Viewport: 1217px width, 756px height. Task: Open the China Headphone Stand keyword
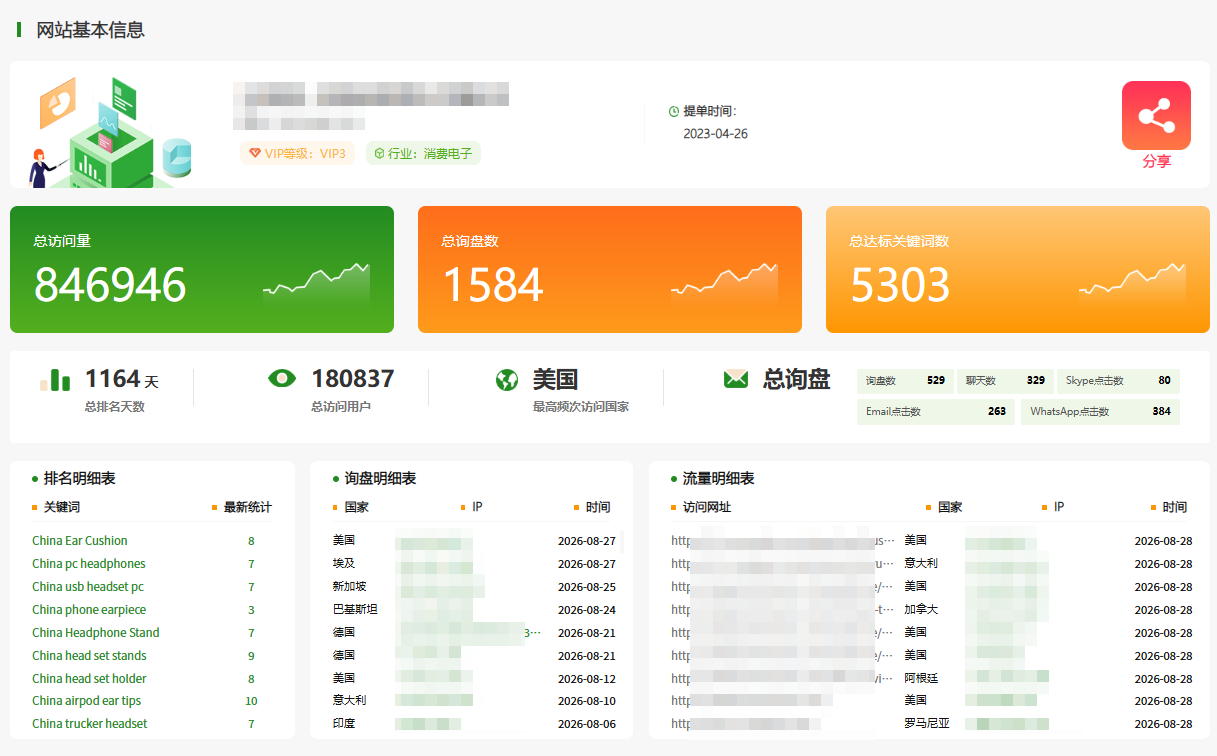pos(96,633)
